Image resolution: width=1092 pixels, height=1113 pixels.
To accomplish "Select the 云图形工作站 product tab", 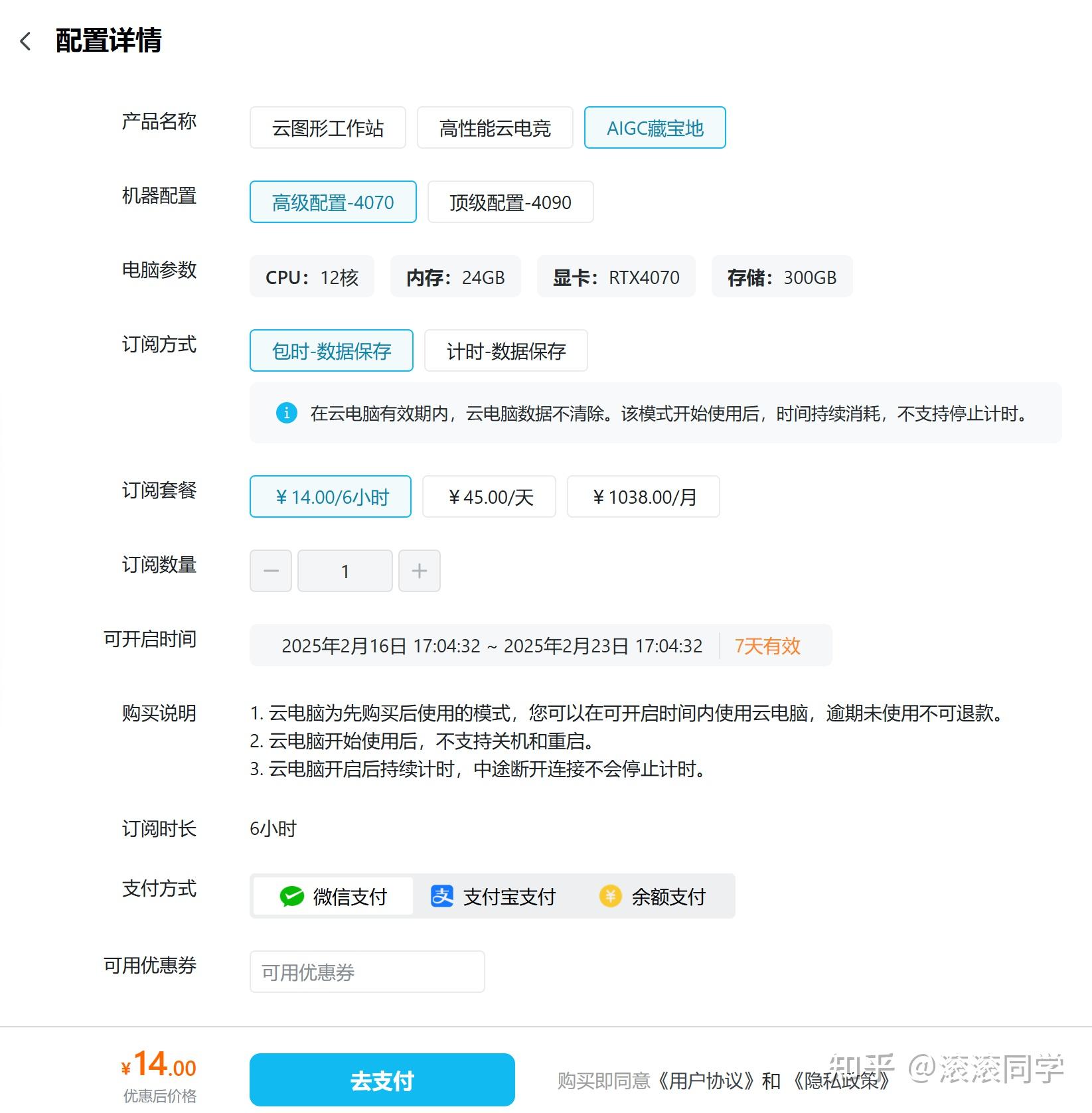I will point(328,127).
